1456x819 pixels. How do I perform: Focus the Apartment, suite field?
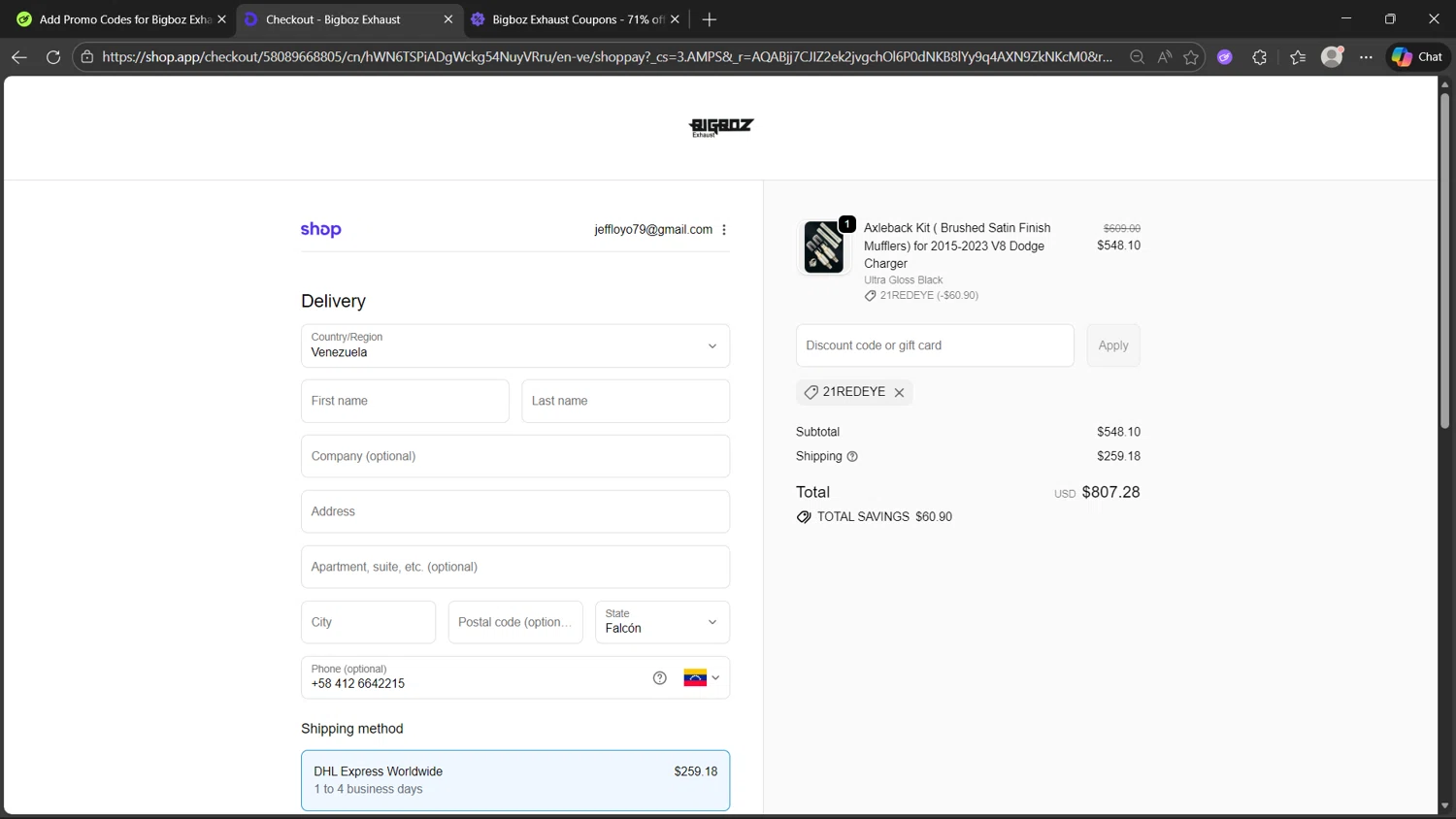(515, 567)
